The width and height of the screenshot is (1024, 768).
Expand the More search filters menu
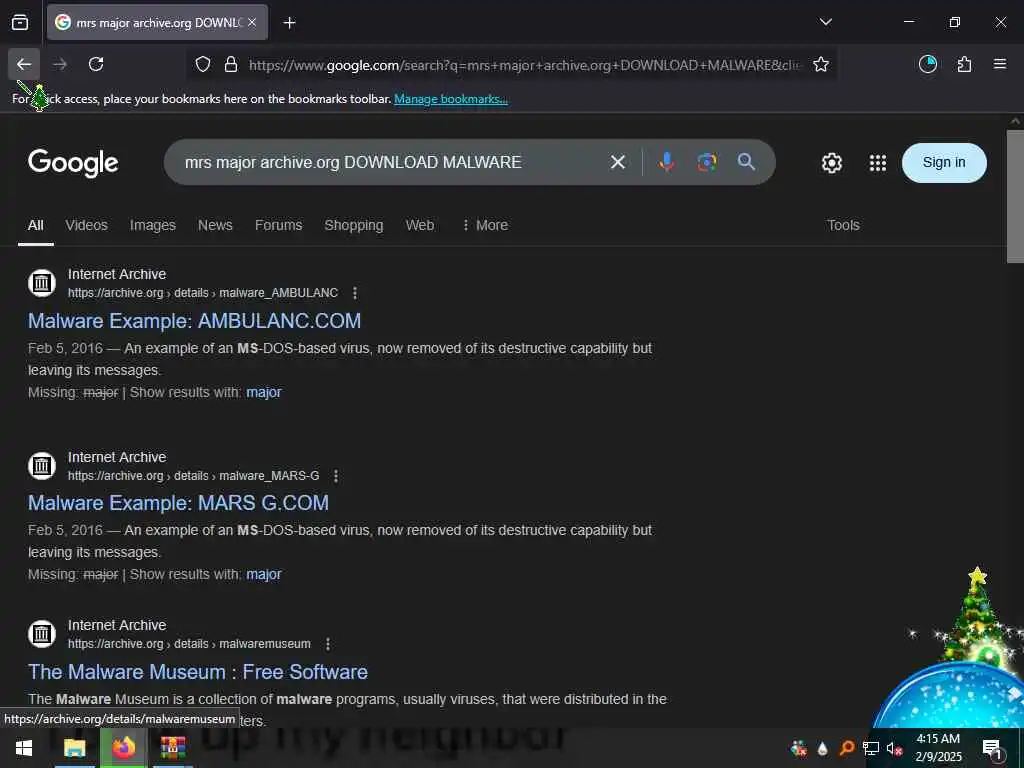pos(485,225)
